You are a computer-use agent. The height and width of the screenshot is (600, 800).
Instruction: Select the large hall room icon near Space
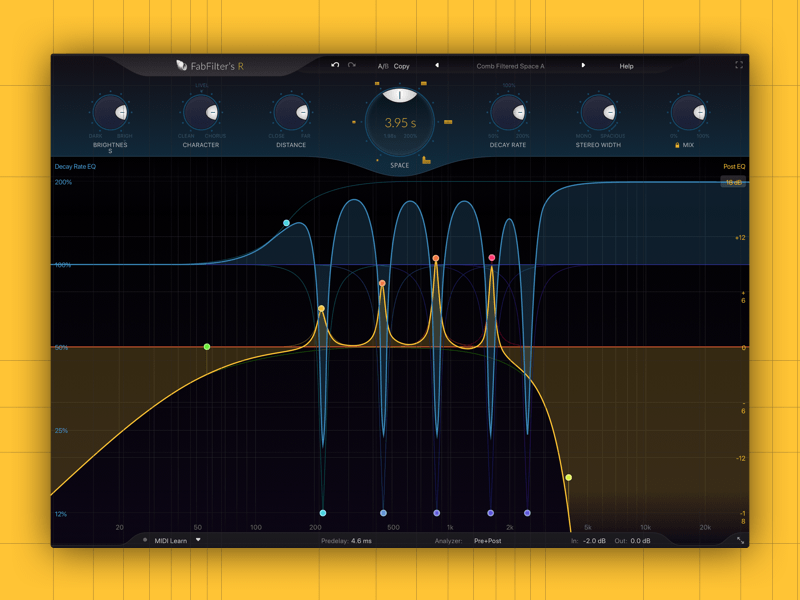pyautogui.click(x=426, y=160)
